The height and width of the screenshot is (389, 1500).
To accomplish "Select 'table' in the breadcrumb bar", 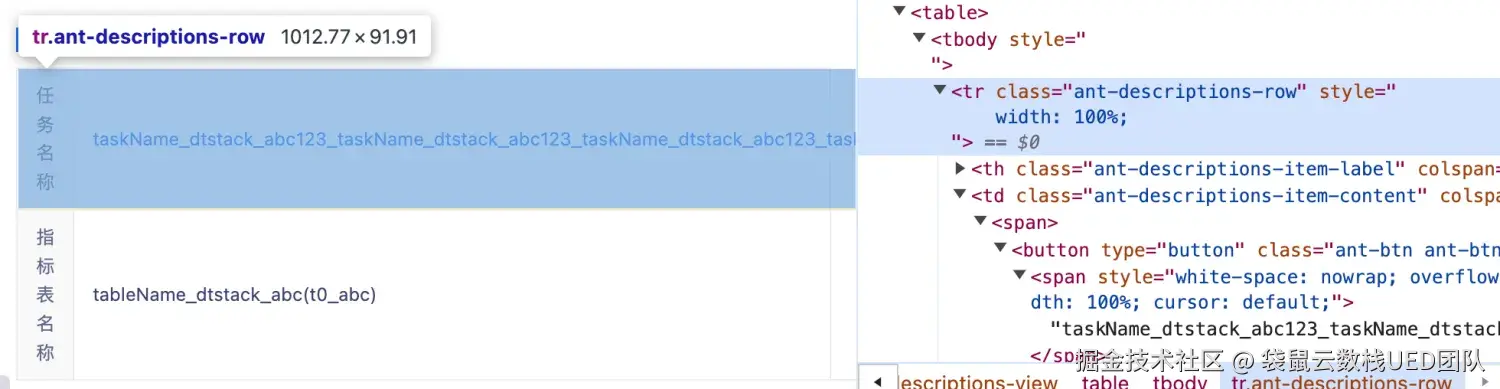I will click(x=1104, y=382).
